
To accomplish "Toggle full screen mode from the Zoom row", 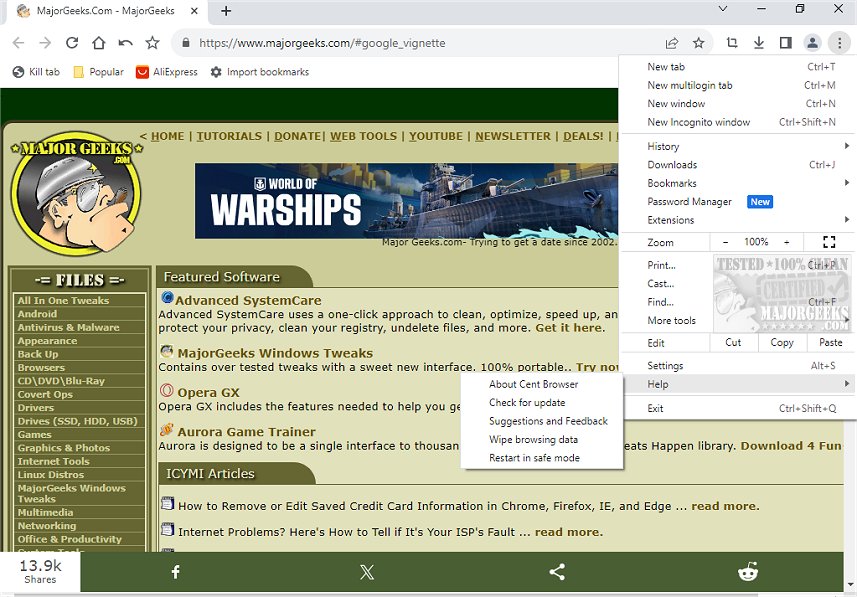I will coord(828,241).
